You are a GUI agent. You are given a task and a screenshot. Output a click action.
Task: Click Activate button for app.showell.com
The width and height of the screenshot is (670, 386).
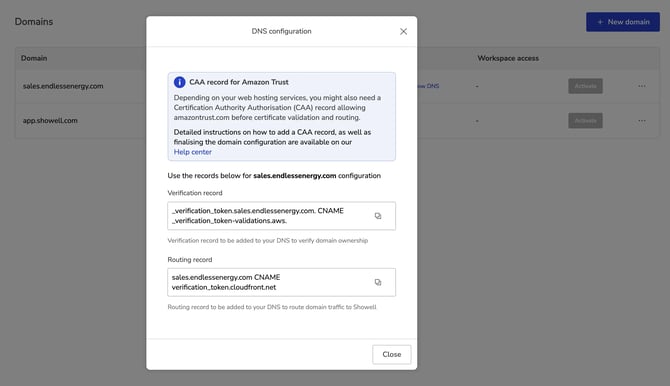[x=585, y=121]
